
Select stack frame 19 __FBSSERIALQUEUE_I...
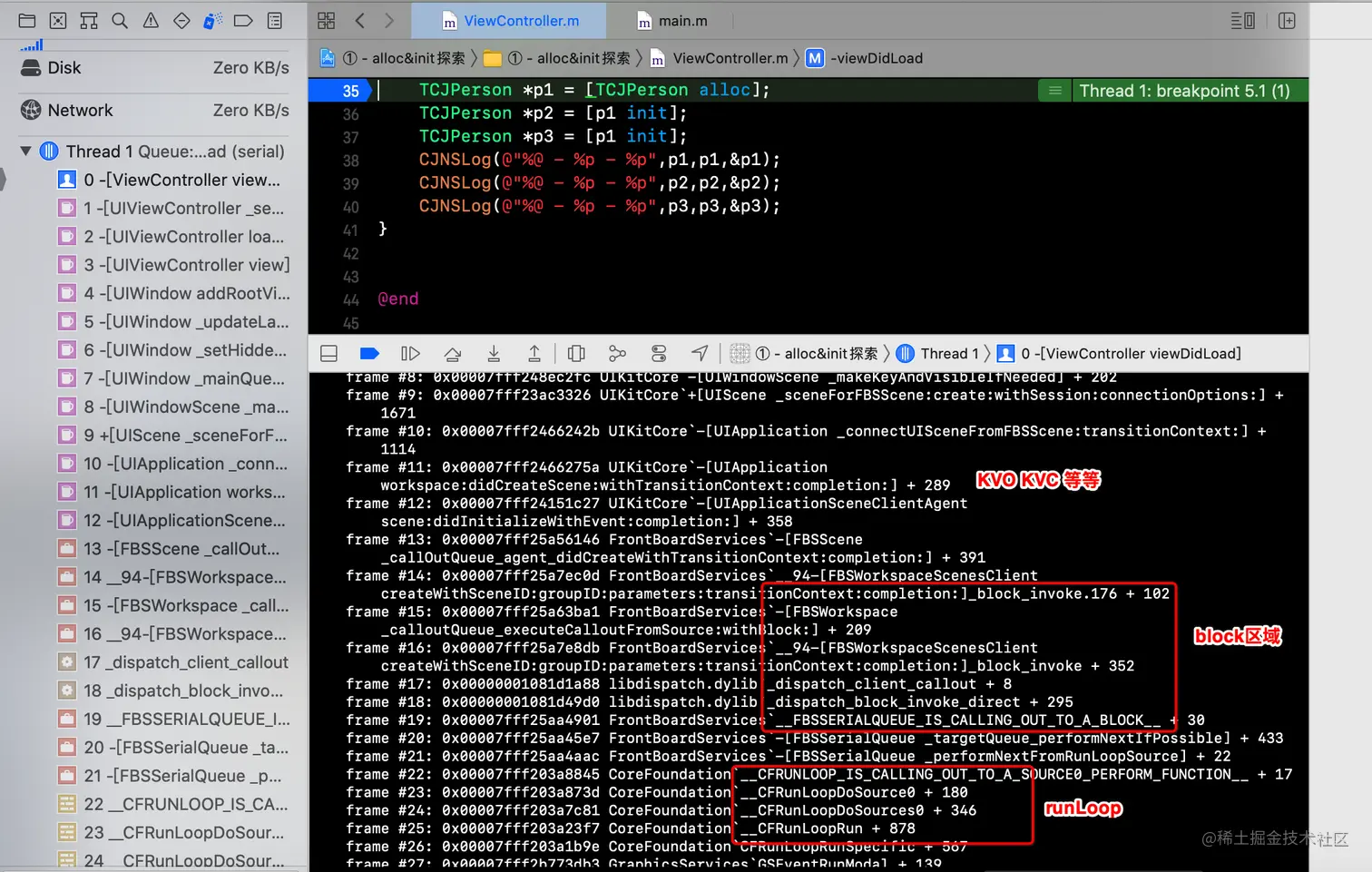(172, 719)
